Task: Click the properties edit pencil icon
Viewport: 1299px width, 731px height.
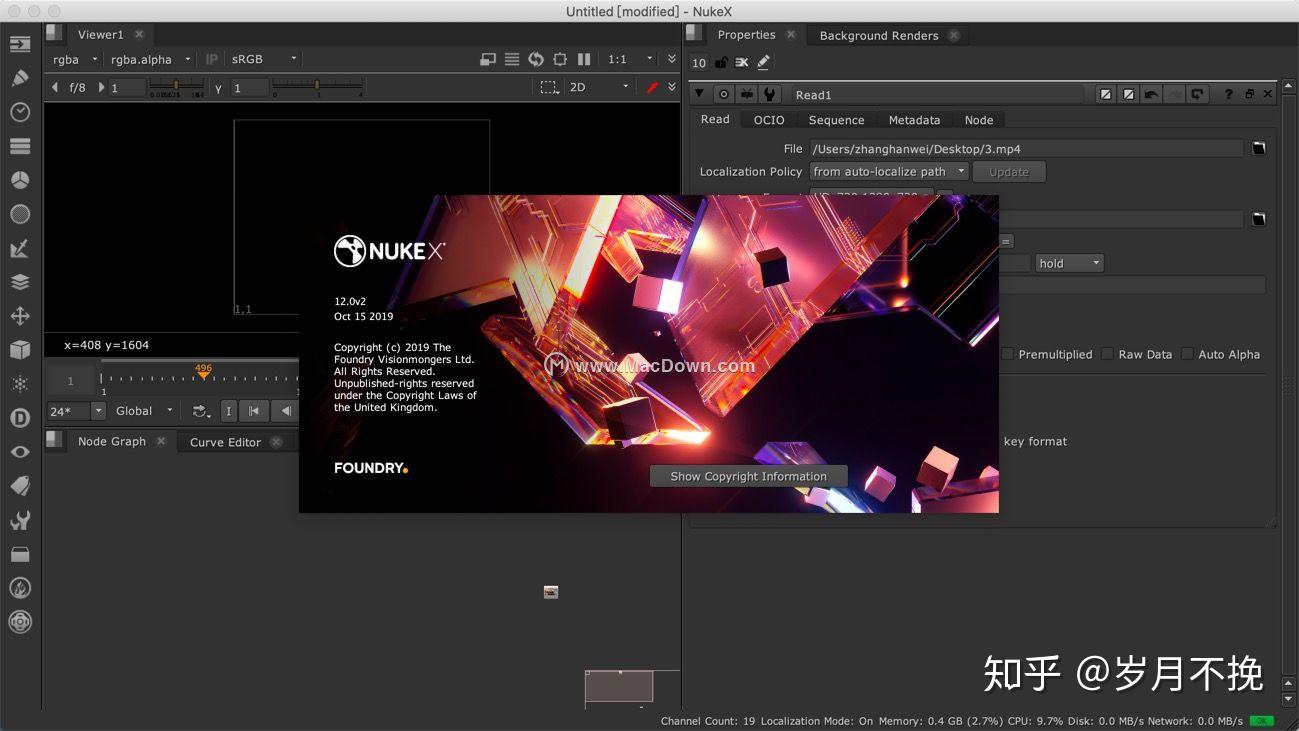Action: click(x=764, y=62)
